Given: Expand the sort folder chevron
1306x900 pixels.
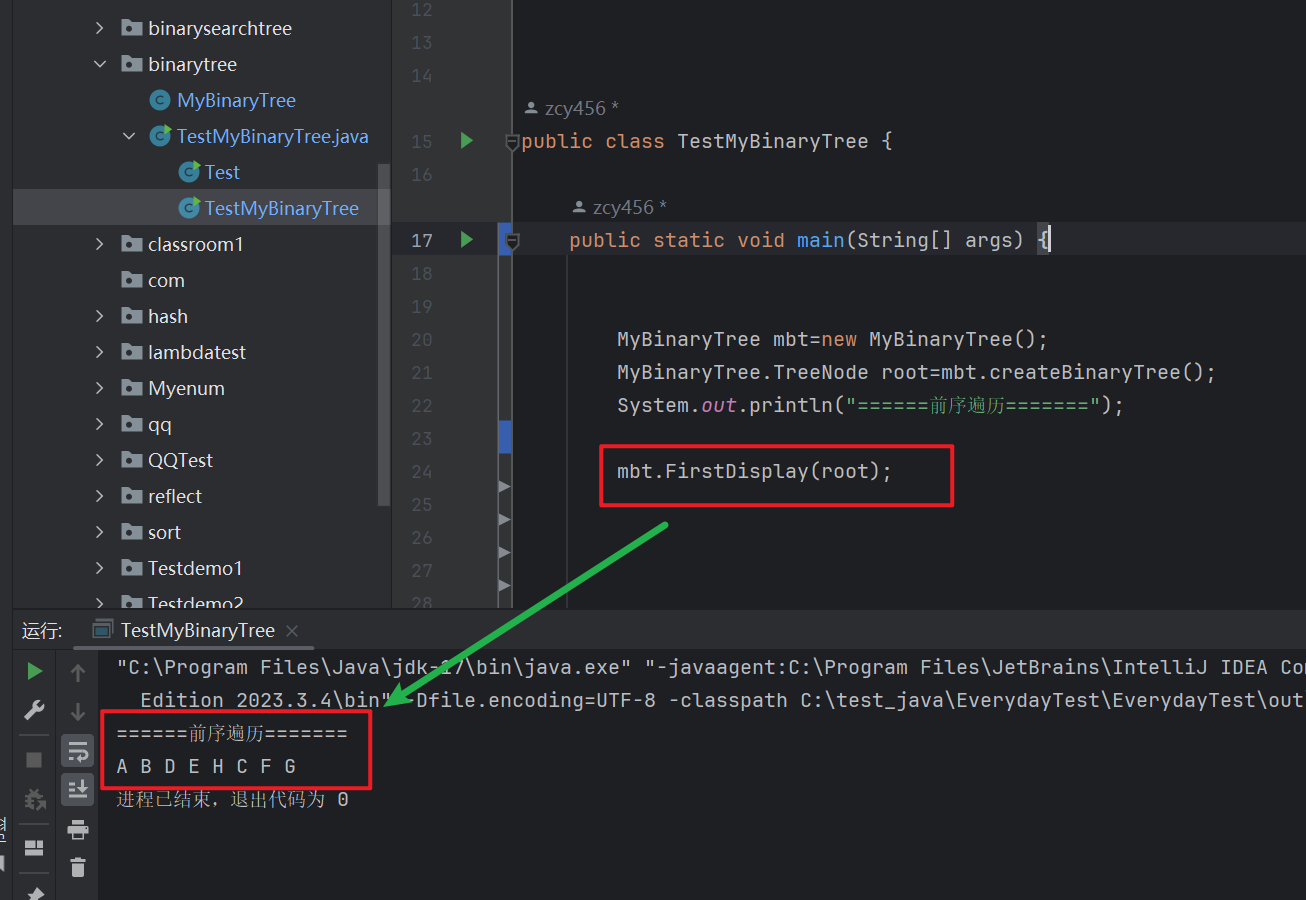Looking at the screenshot, I should coord(99,532).
